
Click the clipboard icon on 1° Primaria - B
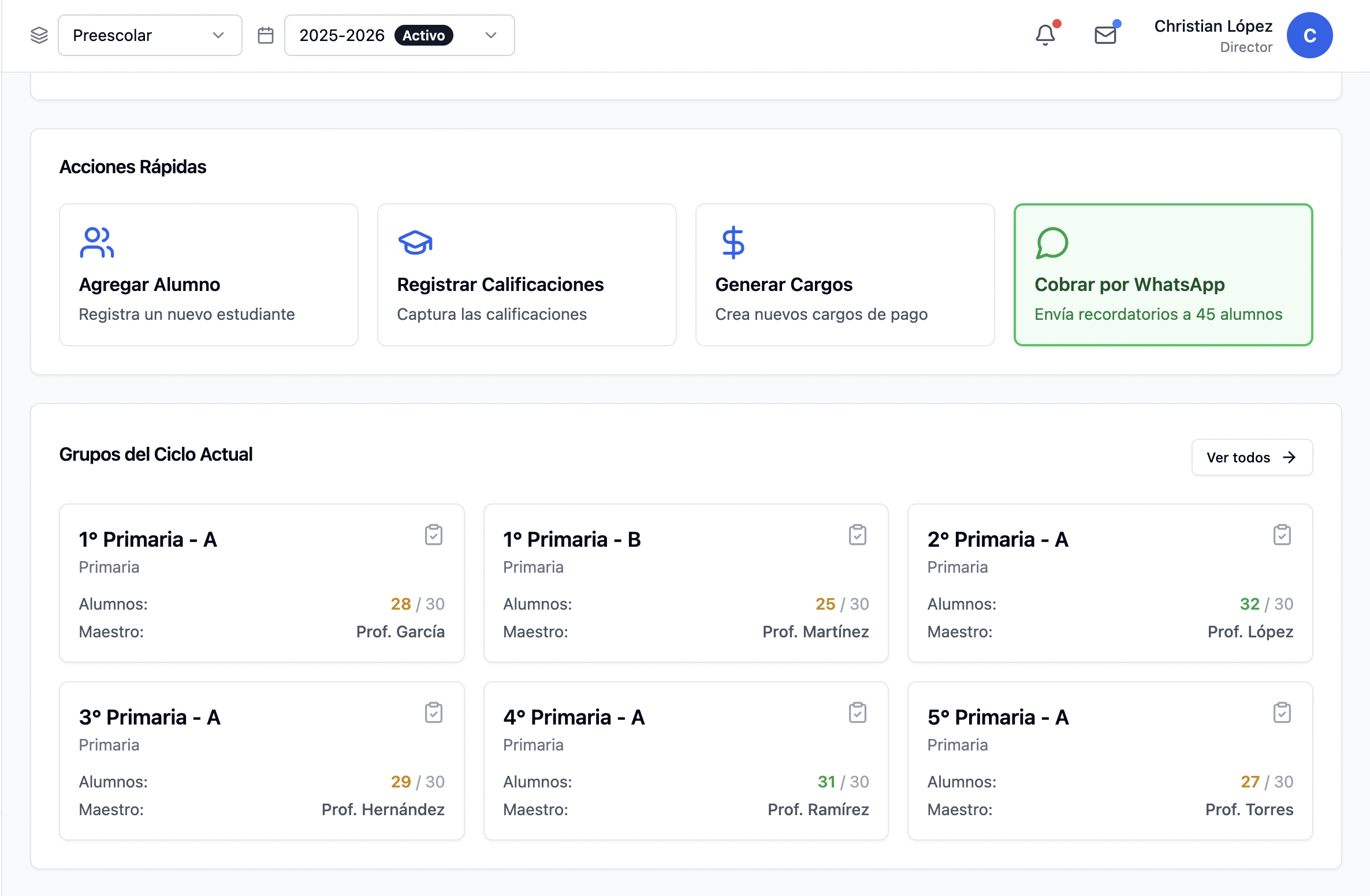point(857,535)
